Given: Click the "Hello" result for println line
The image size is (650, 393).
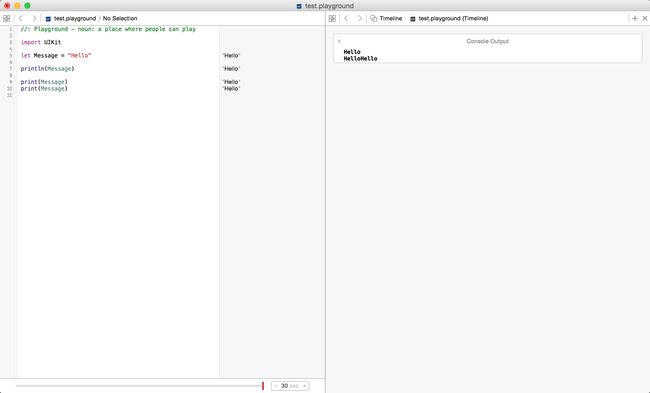Looking at the screenshot, I should [x=231, y=69].
